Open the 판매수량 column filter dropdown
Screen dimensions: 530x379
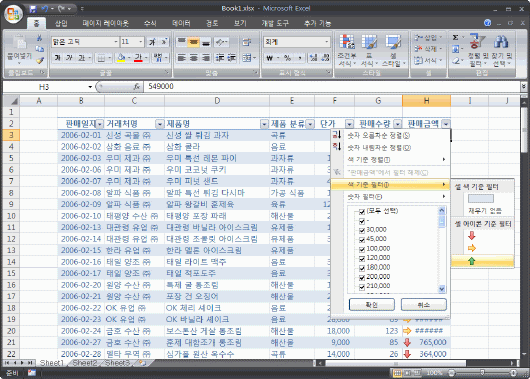[398, 124]
